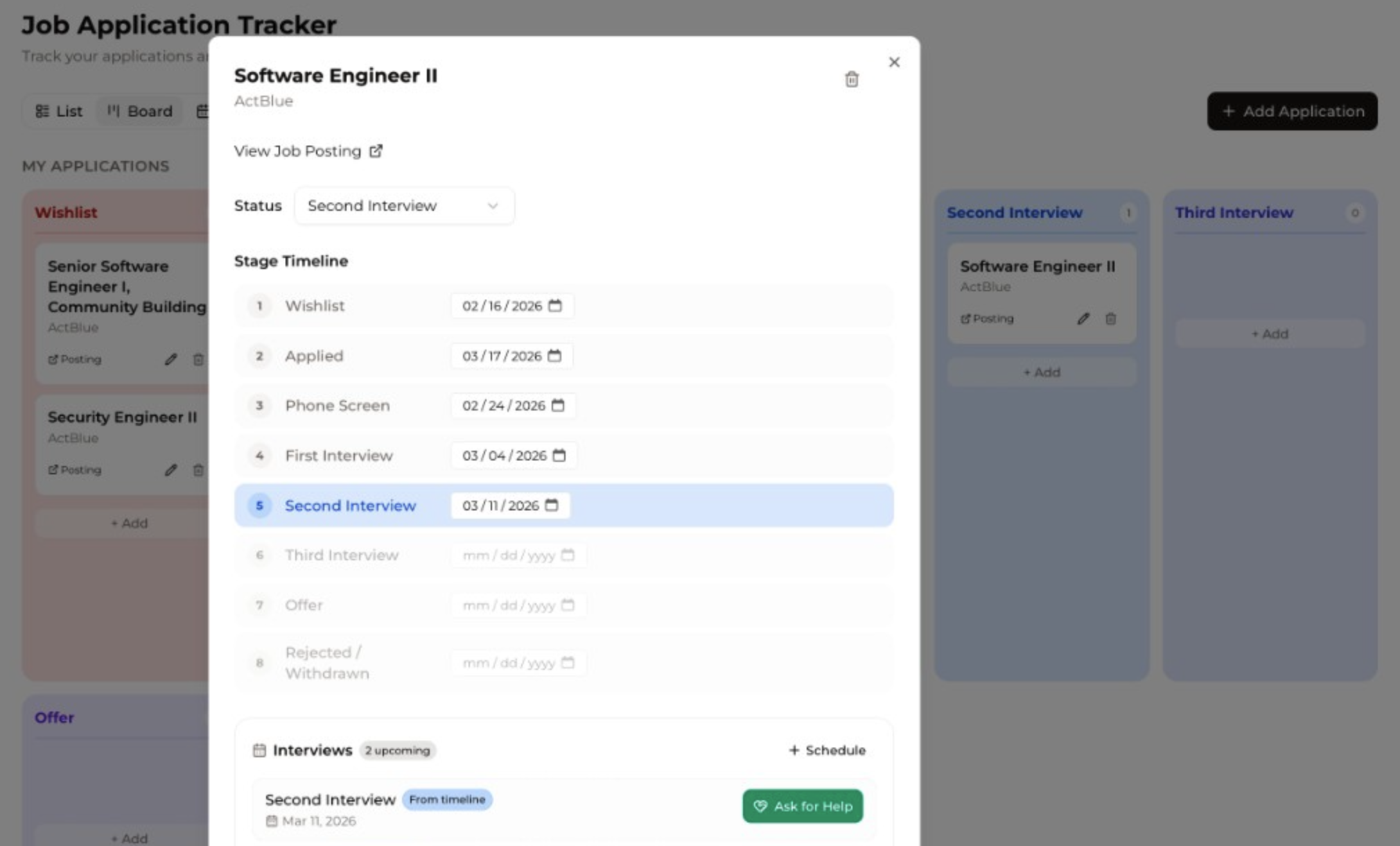Click the Second Interview stage row label
1400x846 pixels.
(350, 506)
